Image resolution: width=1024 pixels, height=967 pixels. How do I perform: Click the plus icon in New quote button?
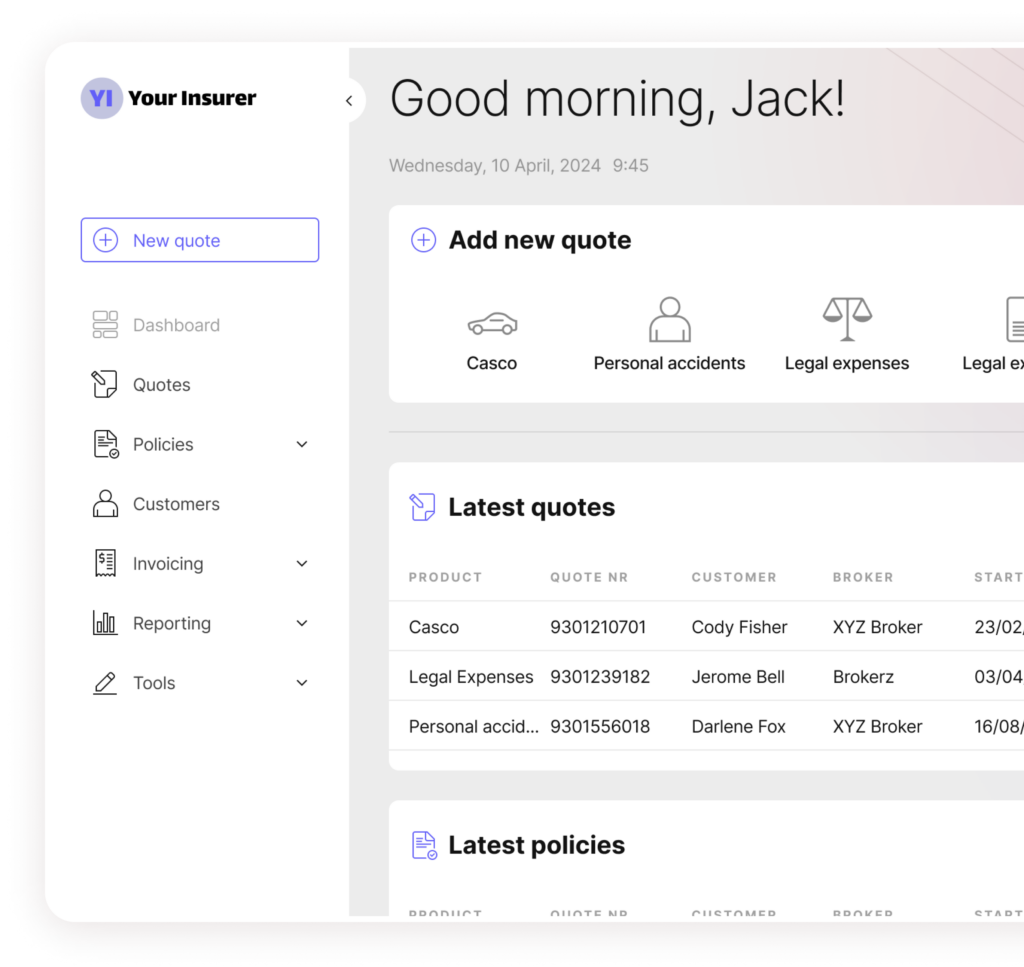pos(106,240)
